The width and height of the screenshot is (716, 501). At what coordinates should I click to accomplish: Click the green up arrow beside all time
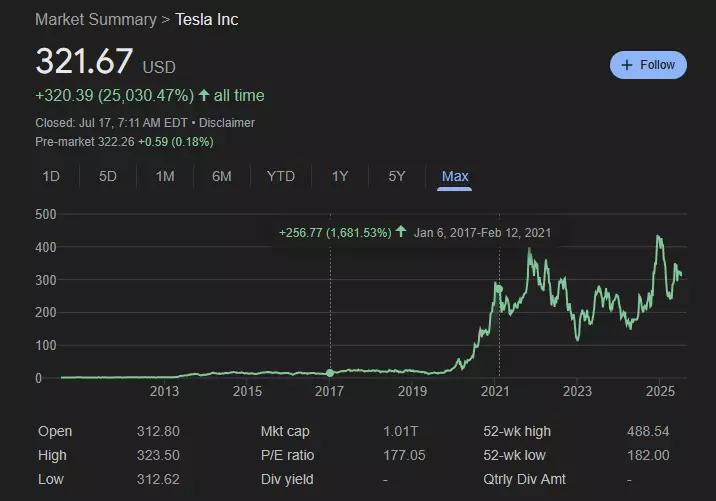click(x=204, y=95)
